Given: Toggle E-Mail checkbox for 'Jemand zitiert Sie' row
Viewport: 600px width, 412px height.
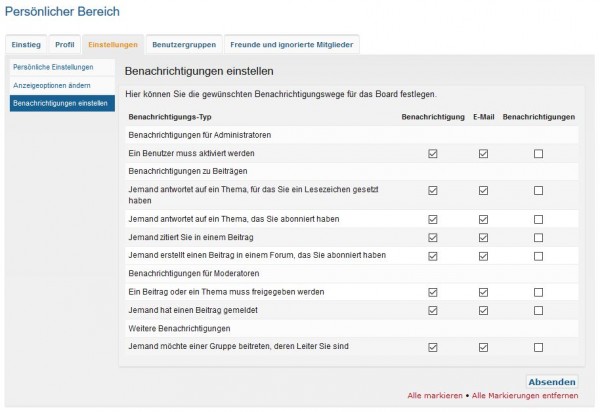Looking at the screenshot, I should (x=483, y=237).
